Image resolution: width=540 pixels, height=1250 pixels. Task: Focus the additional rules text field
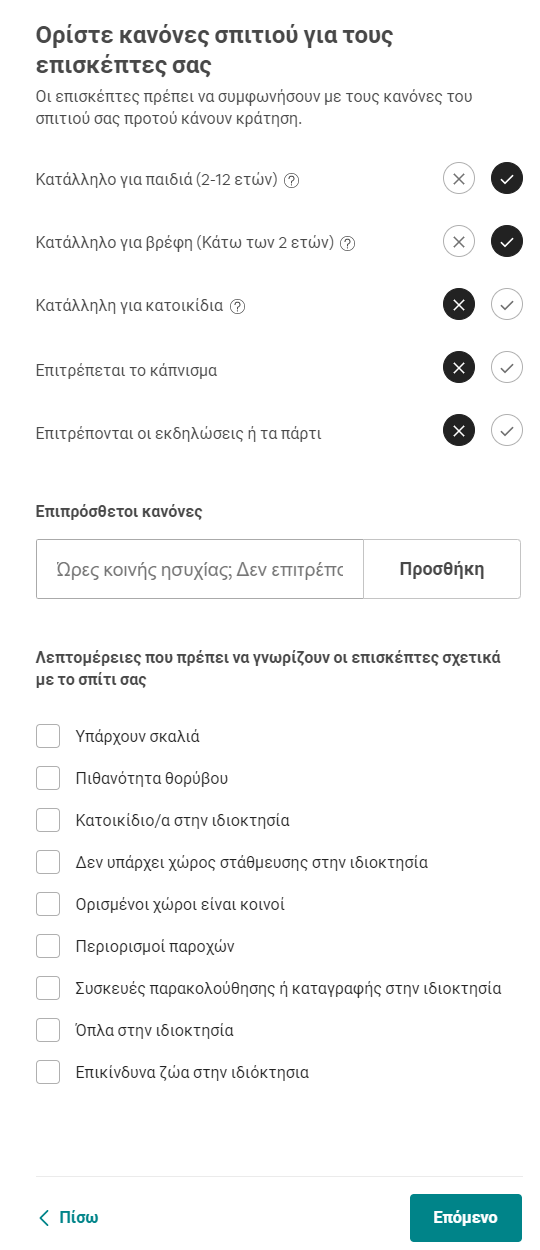(200, 569)
